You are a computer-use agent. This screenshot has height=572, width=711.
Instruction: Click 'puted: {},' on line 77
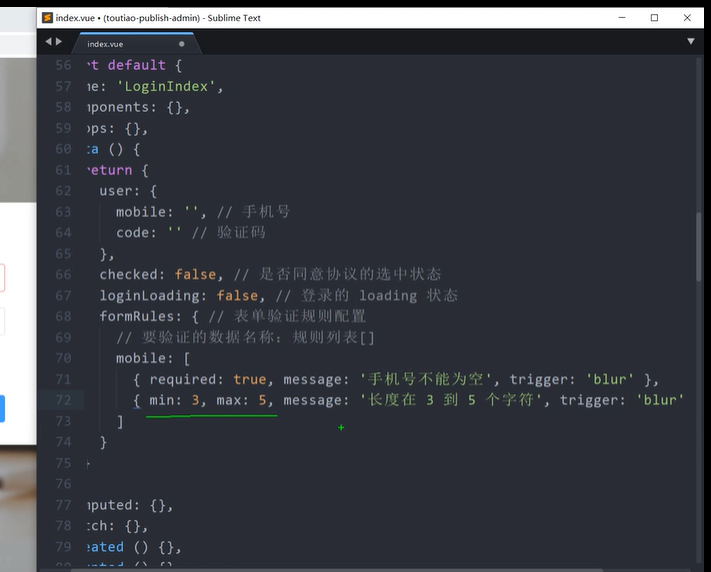pyautogui.click(x=130, y=505)
